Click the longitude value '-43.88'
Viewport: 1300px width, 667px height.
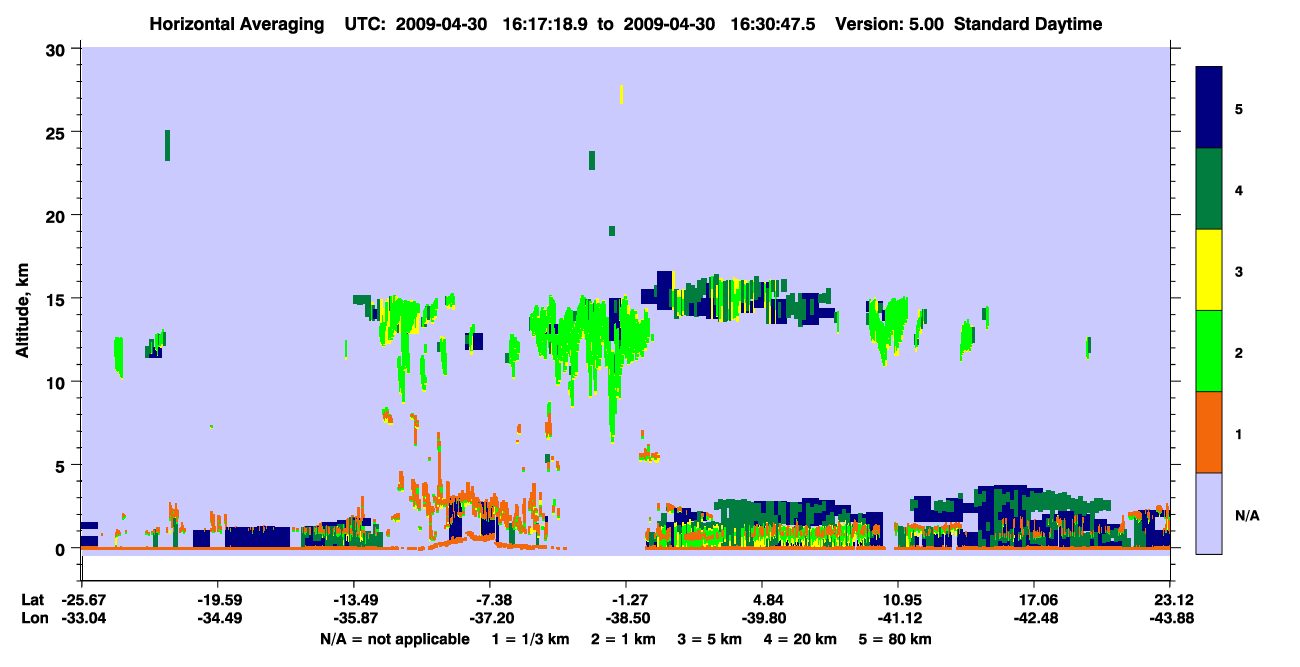1170,618
